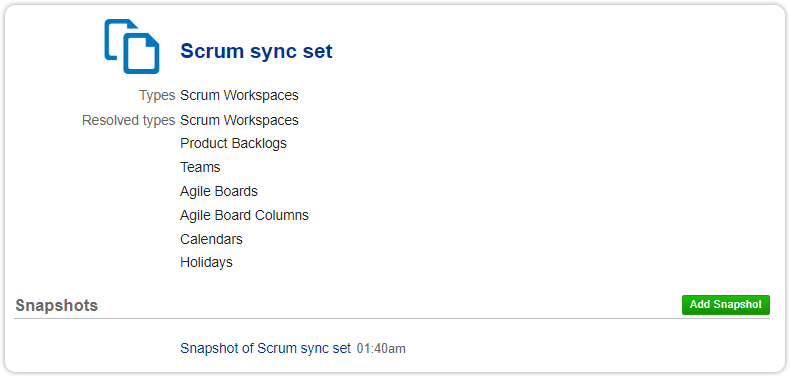Click the 01:40am snapshot timestamp

pos(381,349)
